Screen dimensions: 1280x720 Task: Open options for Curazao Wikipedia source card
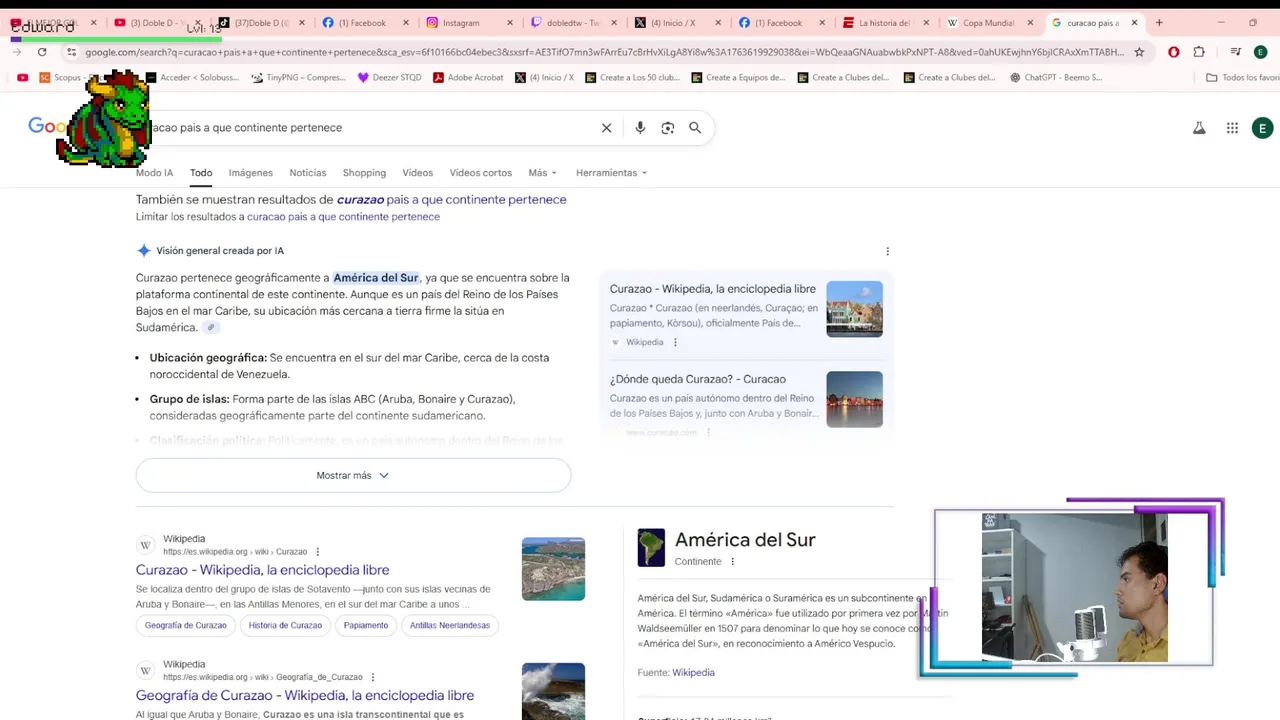click(675, 342)
